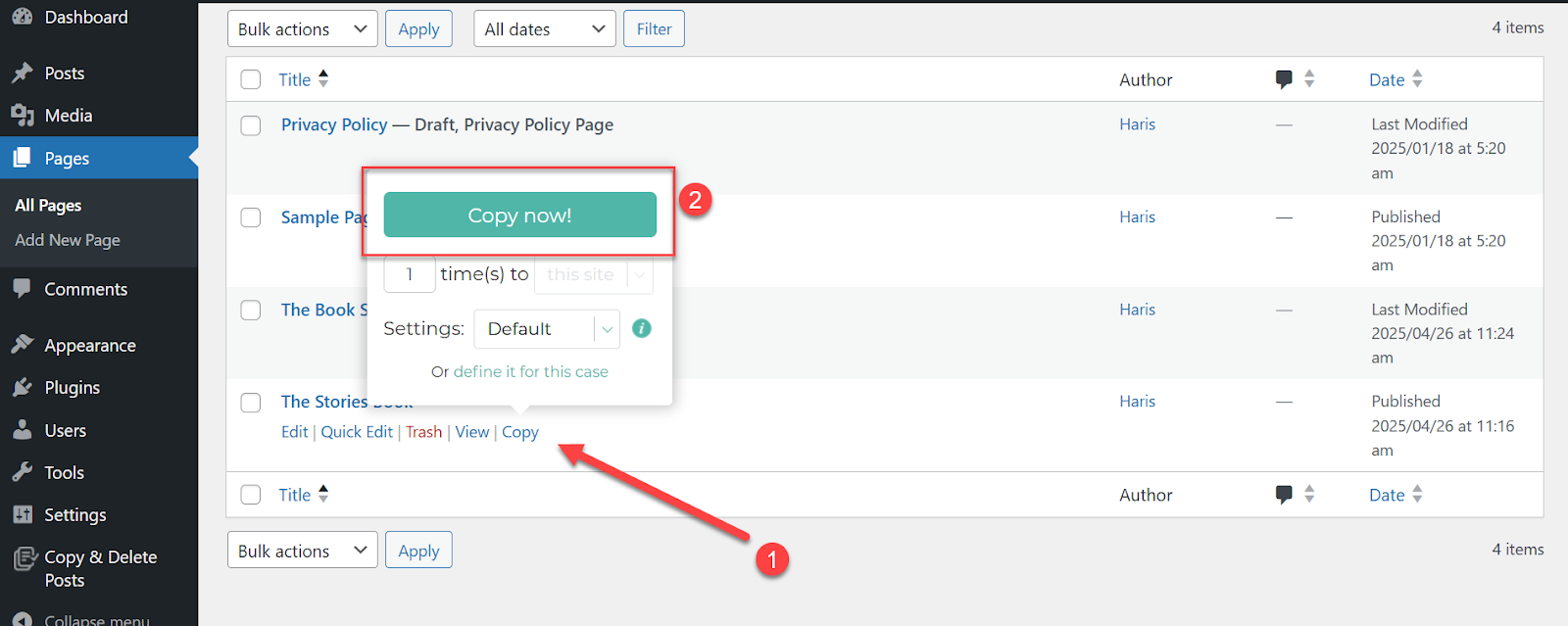Open the All dates filter dropdown

[545, 29]
